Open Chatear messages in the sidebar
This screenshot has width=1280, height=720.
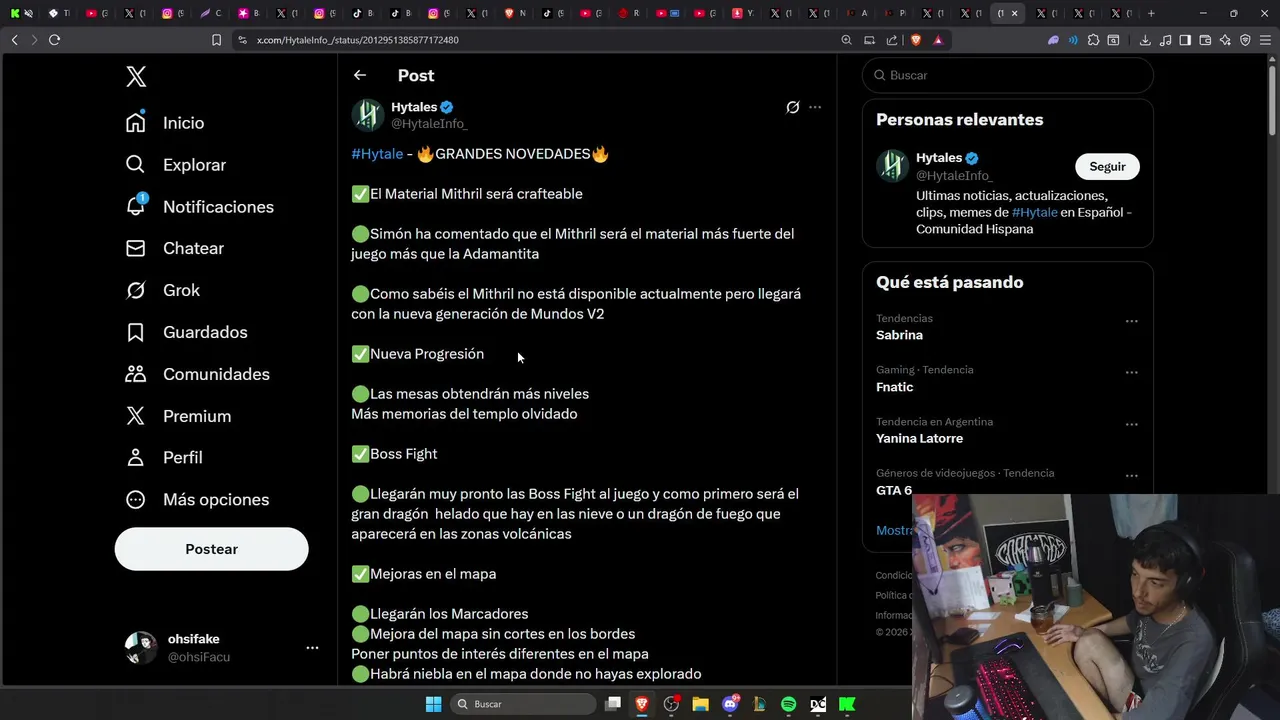click(175, 248)
